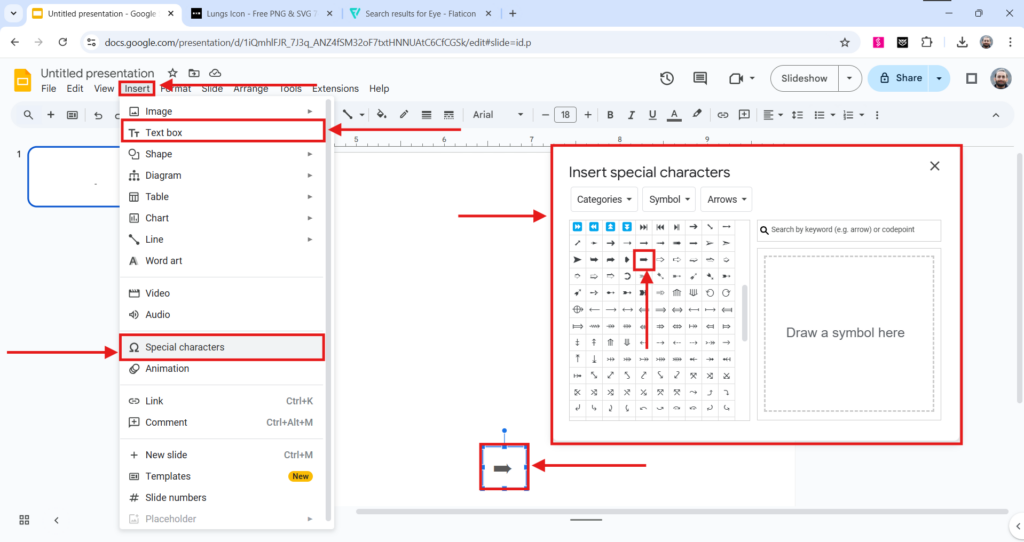Click the fill color paint bucket icon
Viewport: 1024px width, 542px height.
click(382, 115)
